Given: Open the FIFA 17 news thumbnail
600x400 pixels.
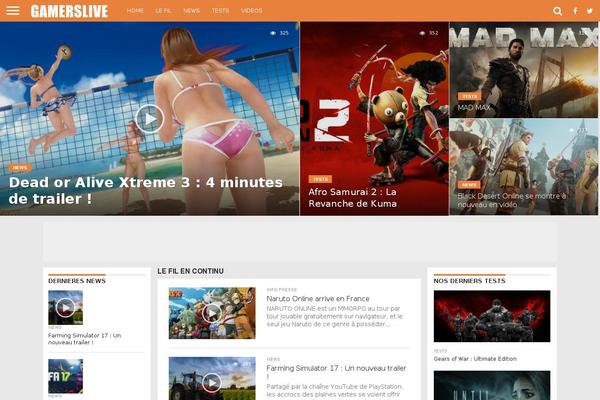Looking at the screenshot, I should (65, 376).
